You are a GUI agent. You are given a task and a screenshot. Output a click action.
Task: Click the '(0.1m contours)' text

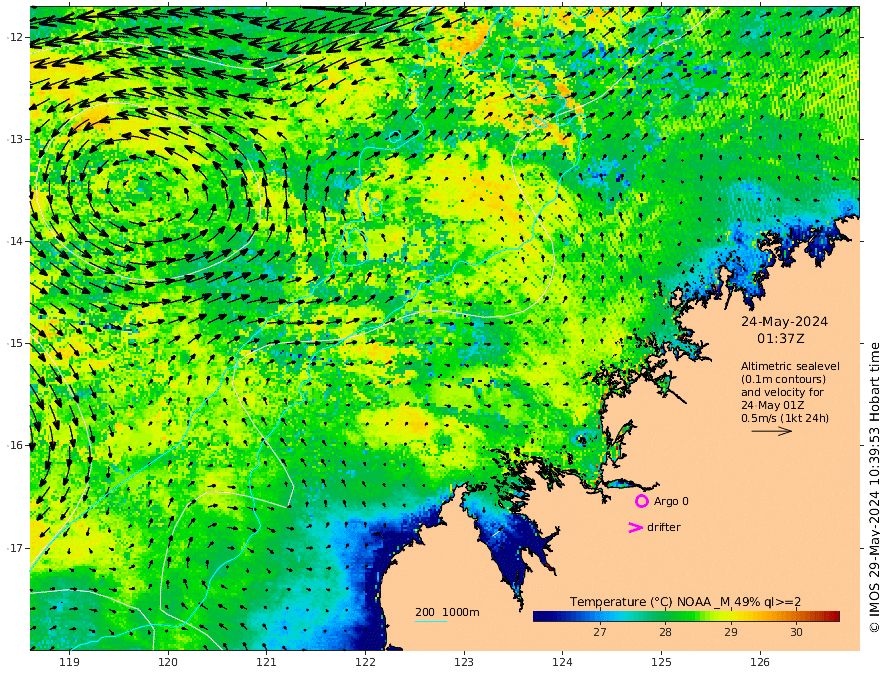point(783,379)
